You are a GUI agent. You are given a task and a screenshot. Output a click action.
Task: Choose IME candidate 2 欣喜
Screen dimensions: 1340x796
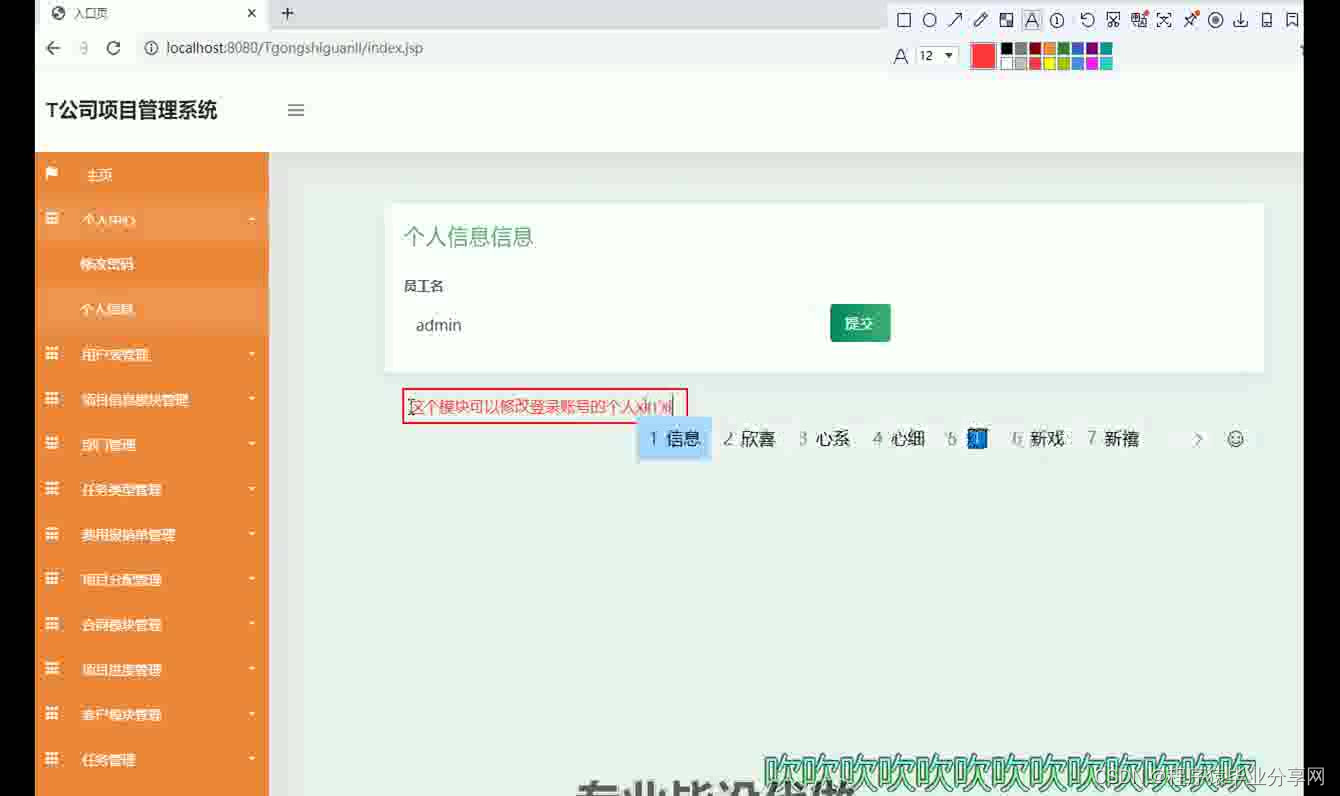coord(749,439)
